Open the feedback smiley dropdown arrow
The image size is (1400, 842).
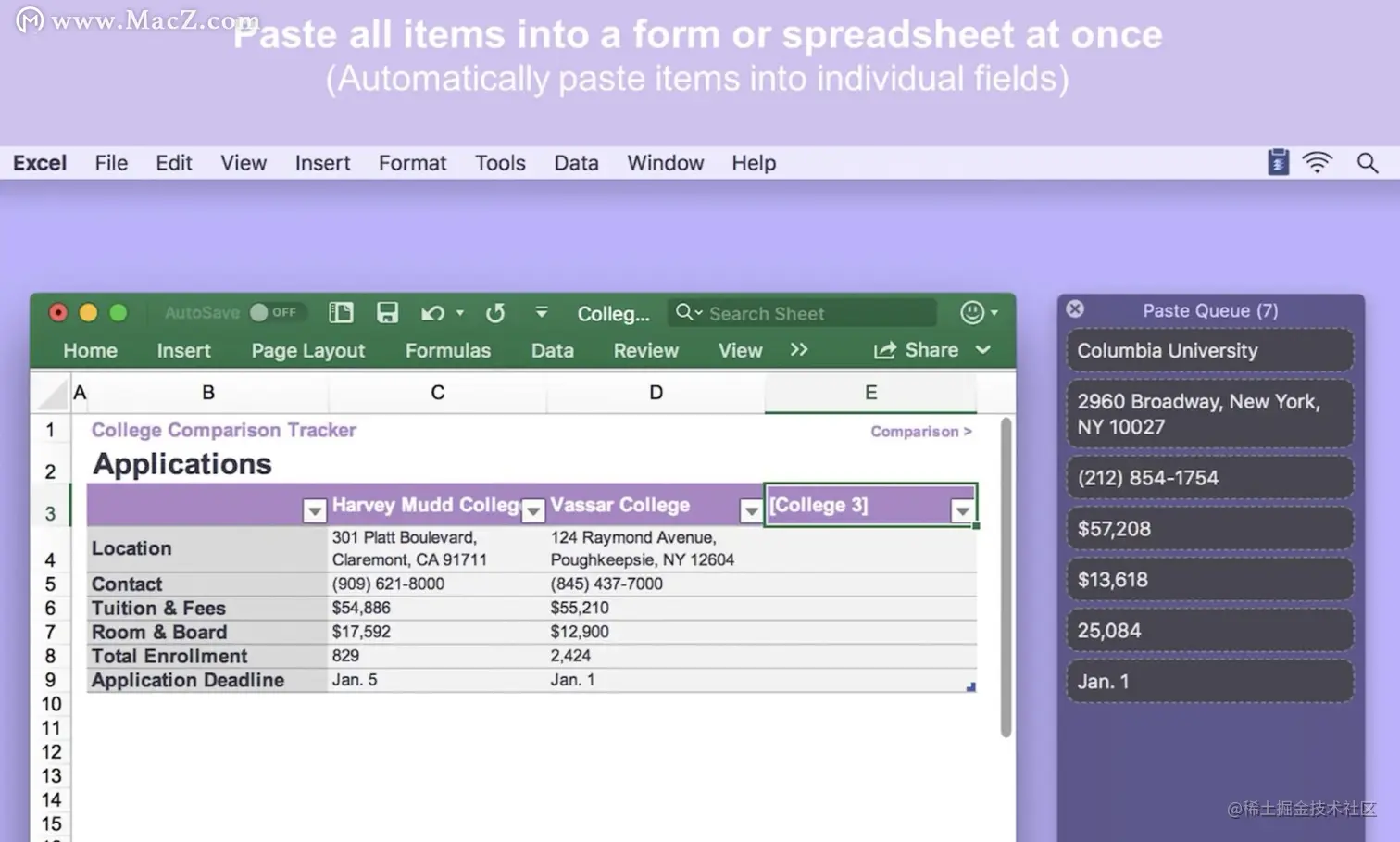(994, 313)
